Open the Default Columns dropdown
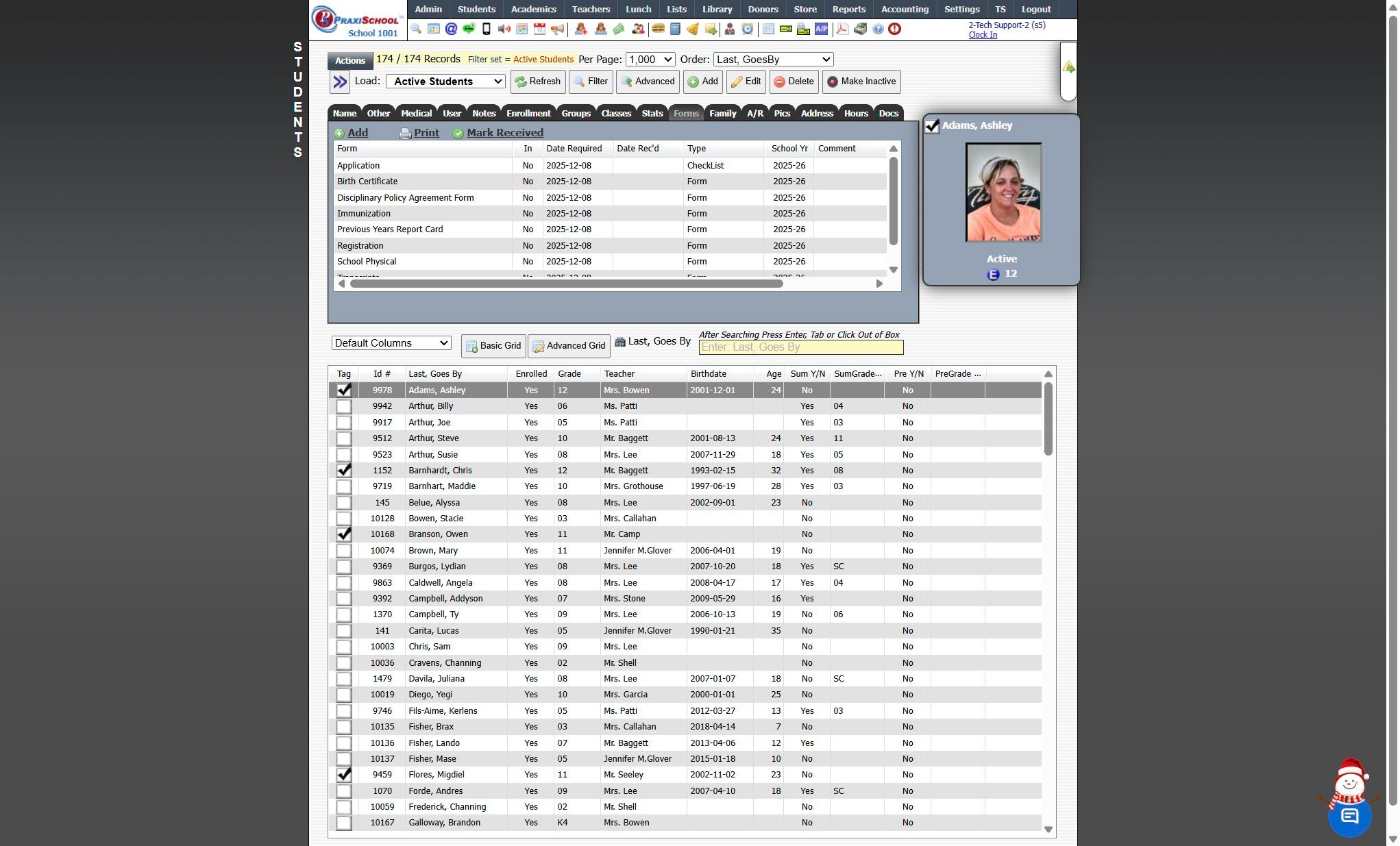The image size is (1400, 846). (x=391, y=343)
